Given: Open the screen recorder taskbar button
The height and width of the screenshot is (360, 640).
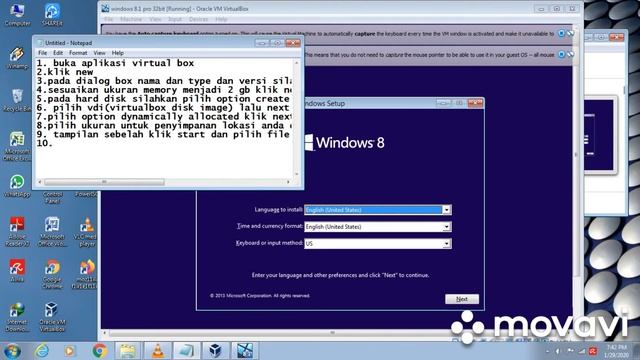Looking at the screenshot, I should pyautogui.click(x=245, y=351).
